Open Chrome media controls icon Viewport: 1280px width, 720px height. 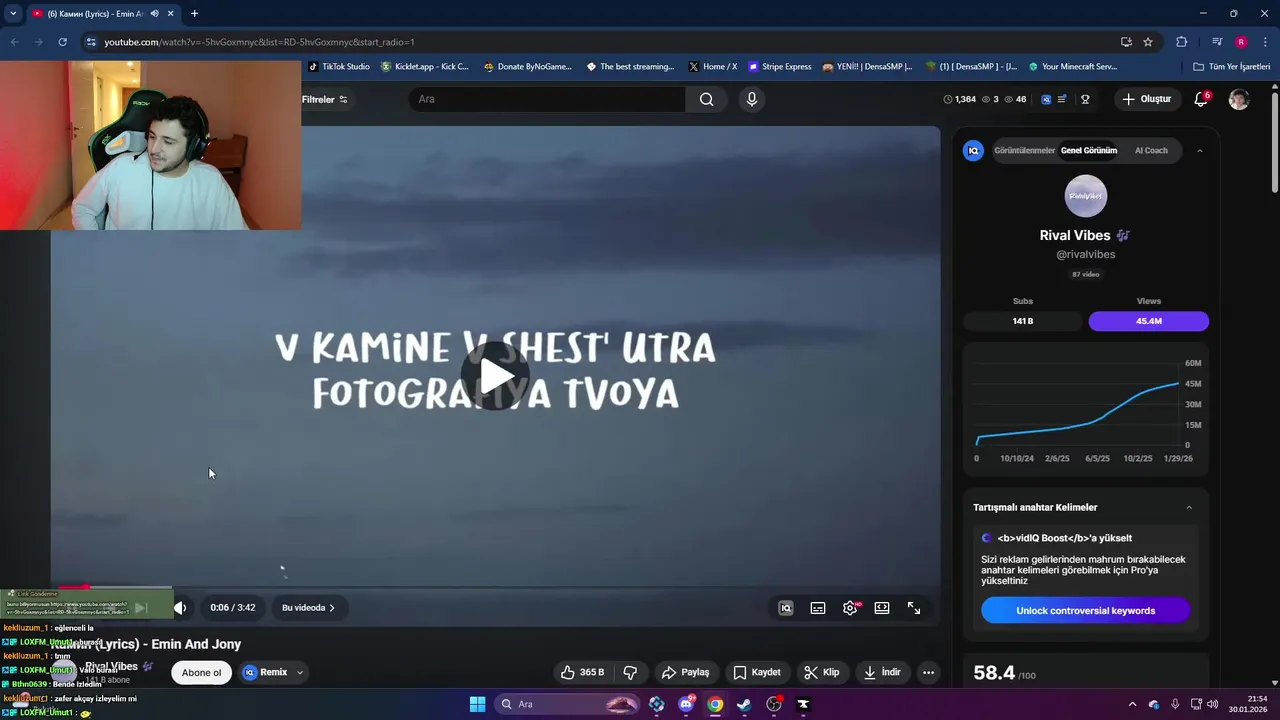click(1217, 42)
